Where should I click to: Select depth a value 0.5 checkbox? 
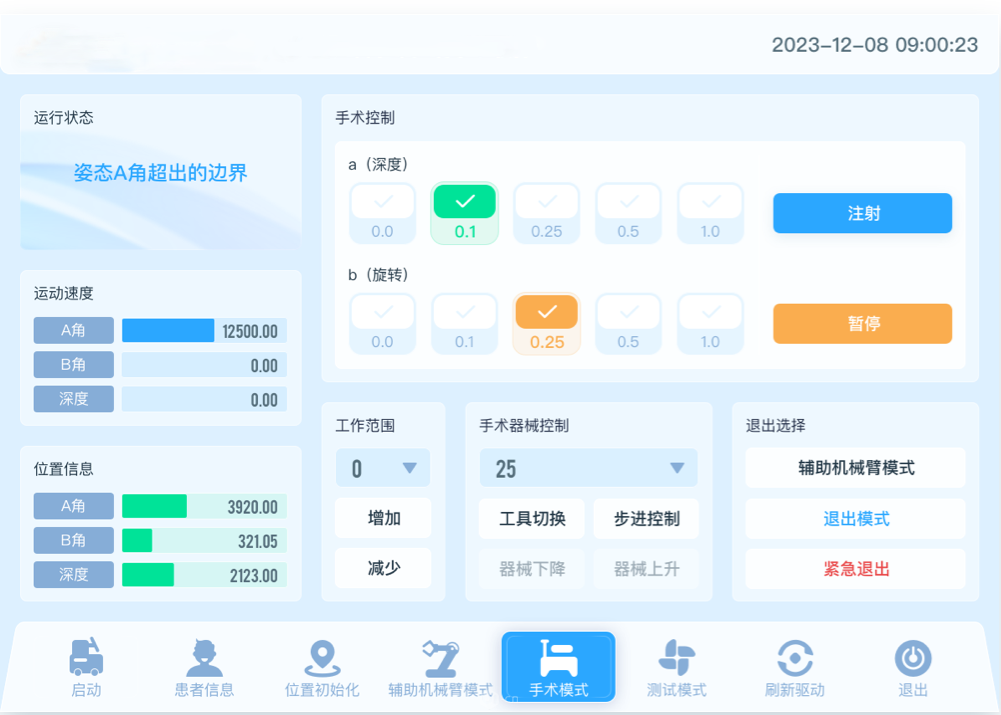pyautogui.click(x=628, y=202)
